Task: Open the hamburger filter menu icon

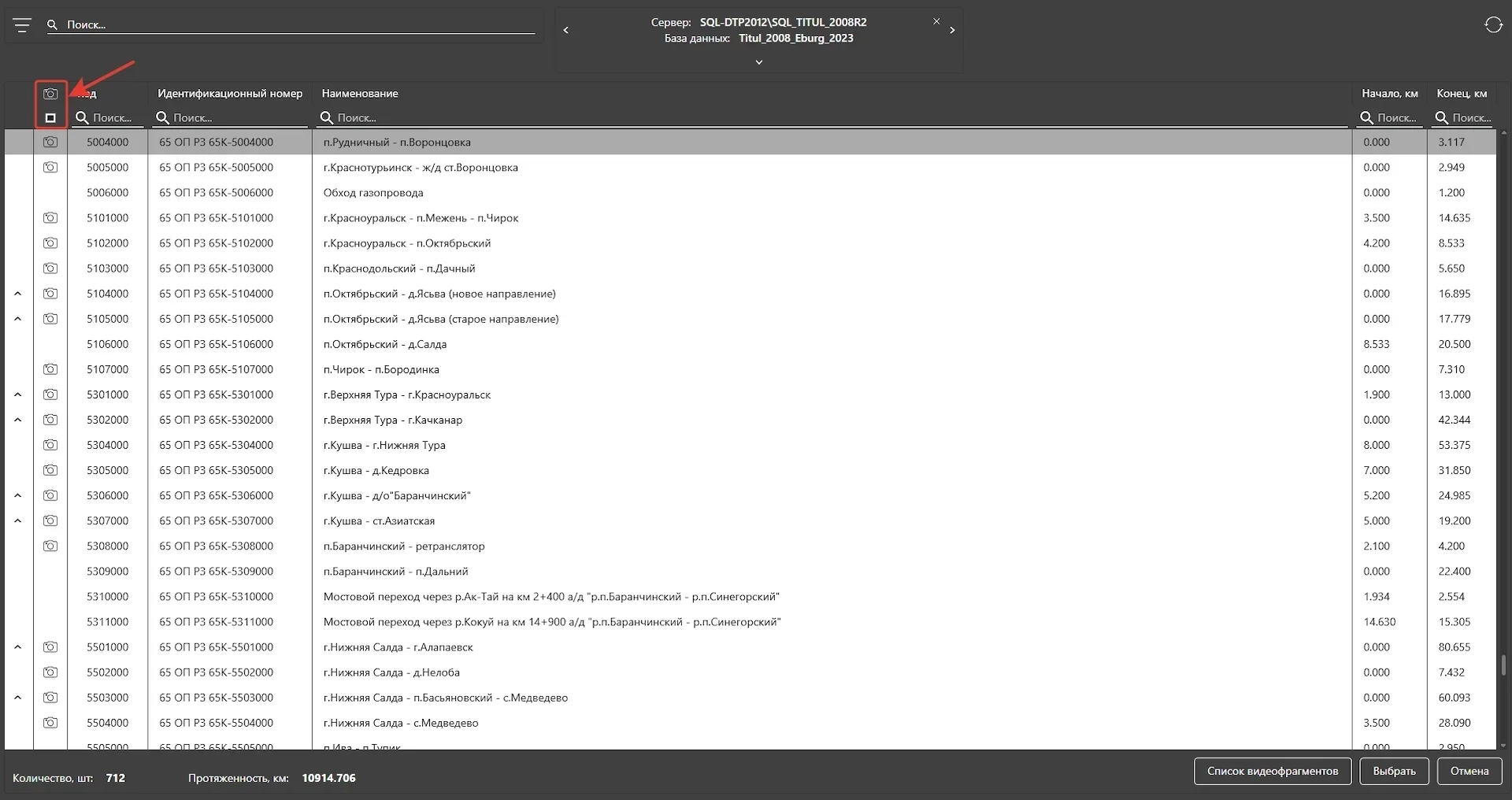Action: (x=22, y=25)
